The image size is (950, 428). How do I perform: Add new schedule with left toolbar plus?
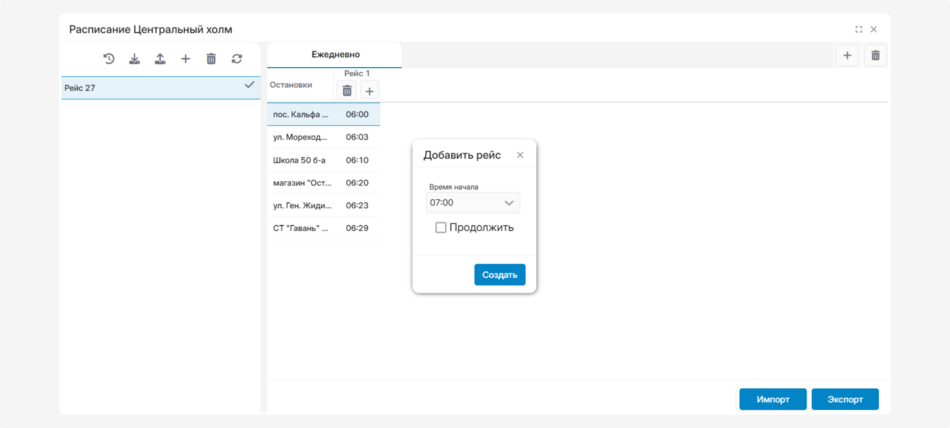185,59
